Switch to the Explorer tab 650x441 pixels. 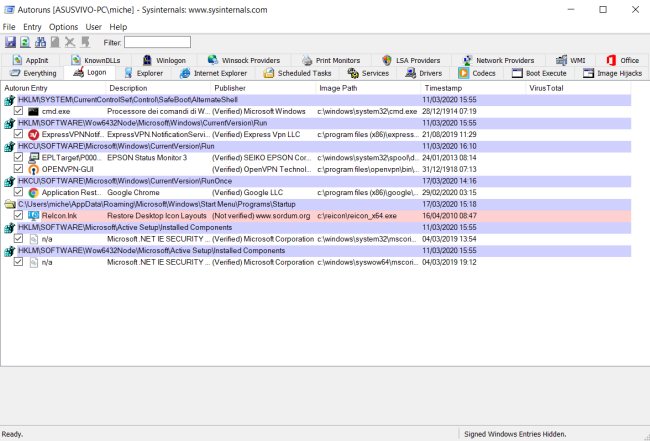(x=144, y=73)
